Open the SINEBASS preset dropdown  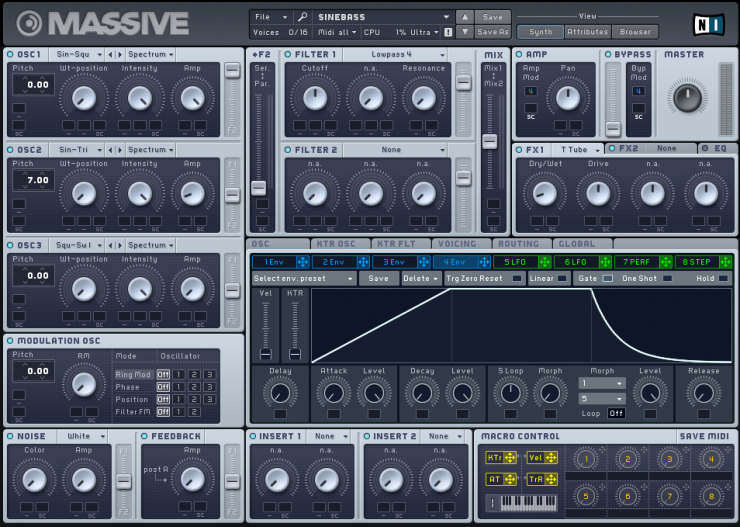383,17
